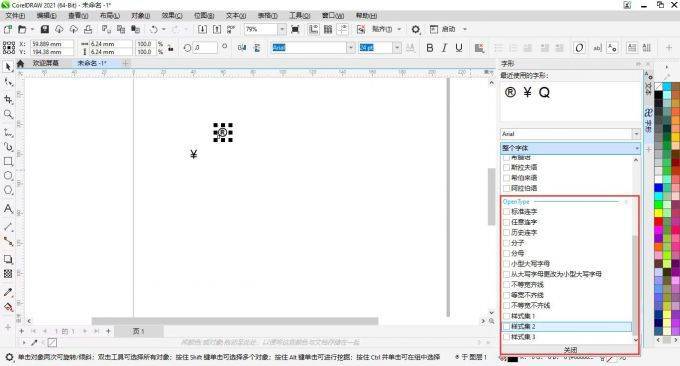
Task: Select the Crop tool in the toolbox
Action: coord(8,99)
